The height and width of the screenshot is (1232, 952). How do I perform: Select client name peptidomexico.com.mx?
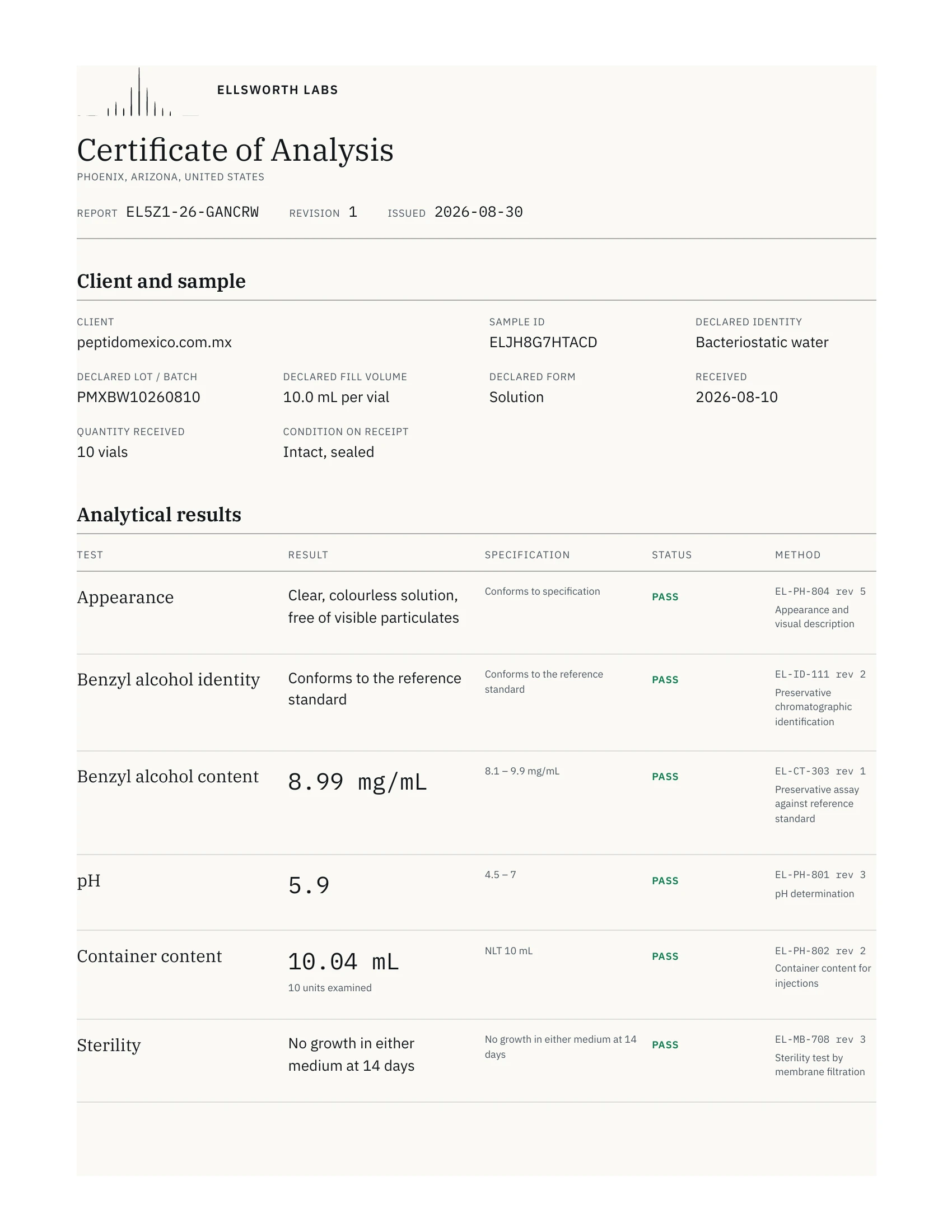click(x=155, y=342)
